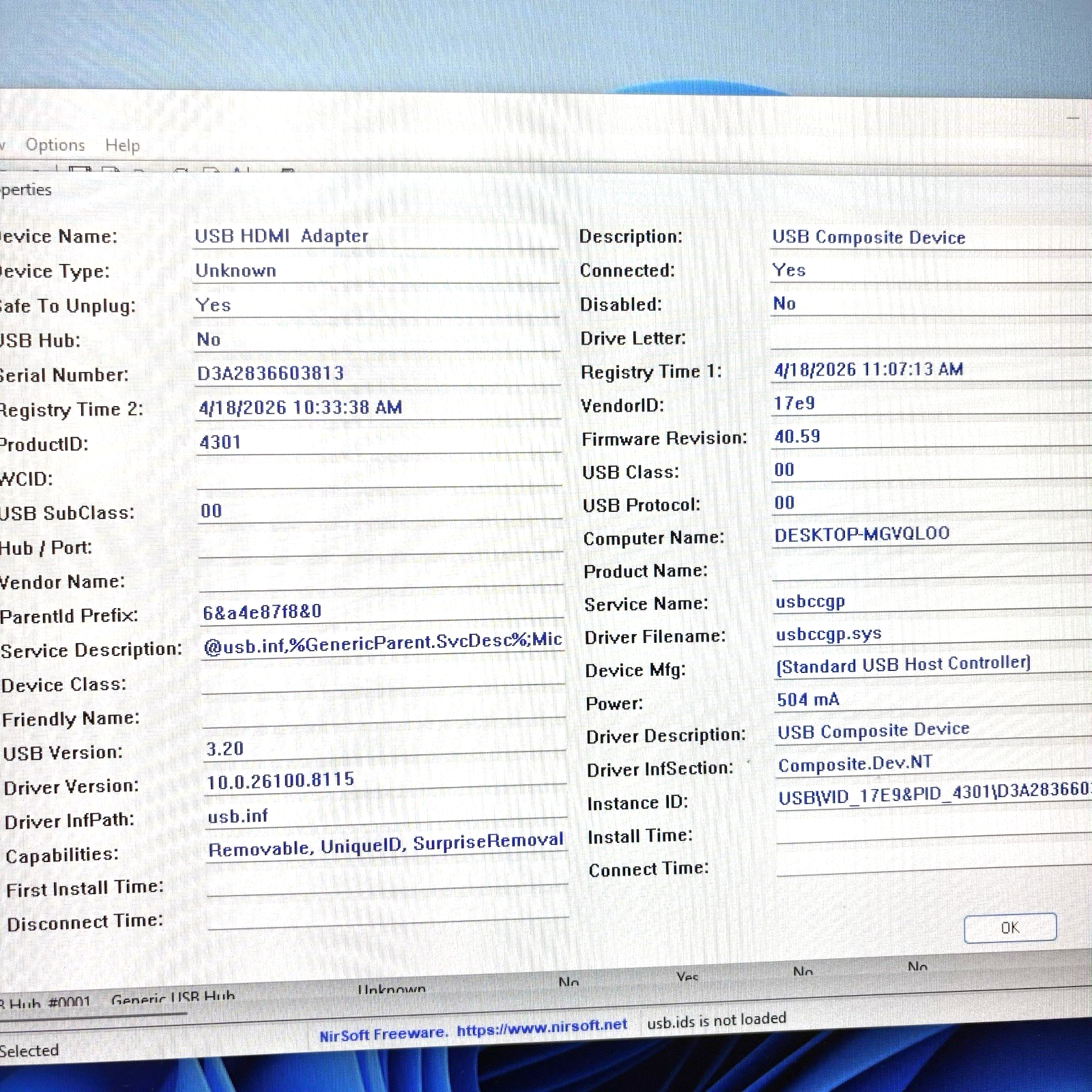The height and width of the screenshot is (1092, 1092).
Task: Click the USB SubClass value field
Action: (380, 511)
